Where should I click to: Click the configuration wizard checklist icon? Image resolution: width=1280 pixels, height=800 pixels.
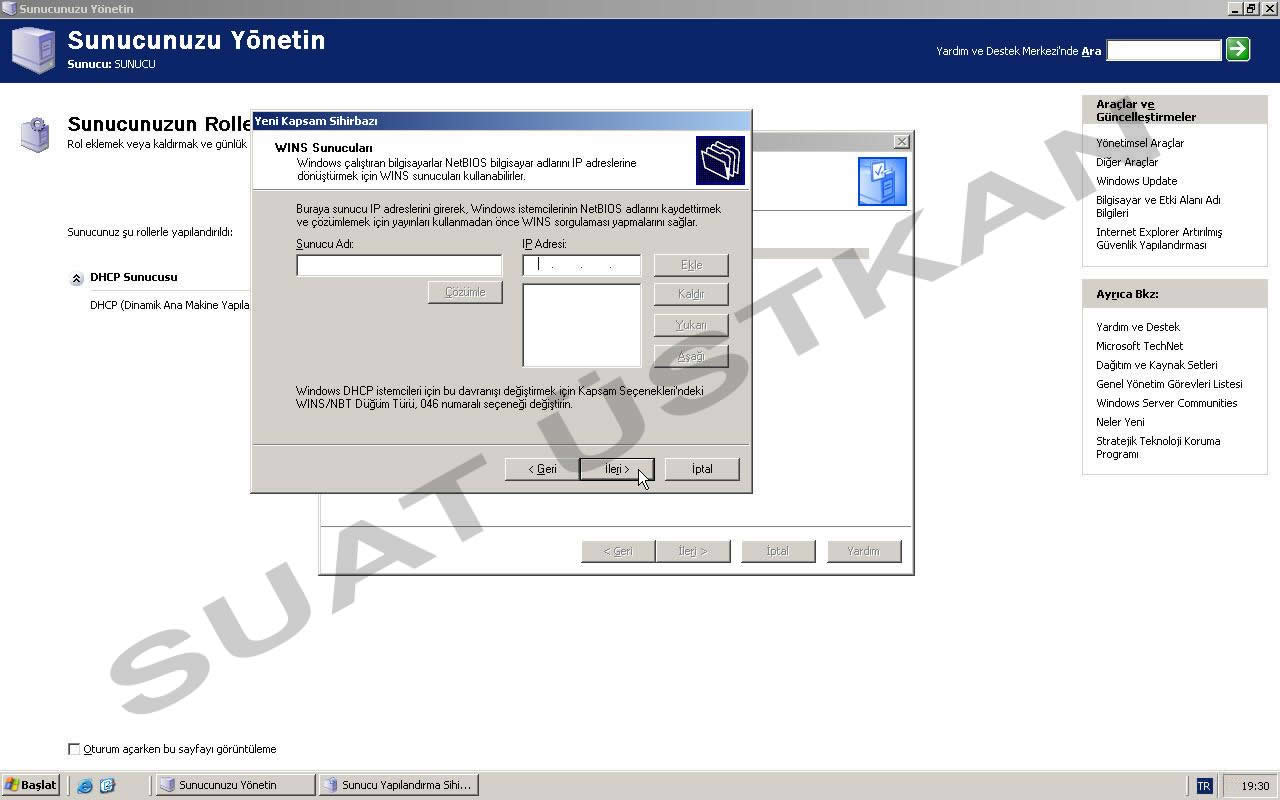tap(882, 181)
